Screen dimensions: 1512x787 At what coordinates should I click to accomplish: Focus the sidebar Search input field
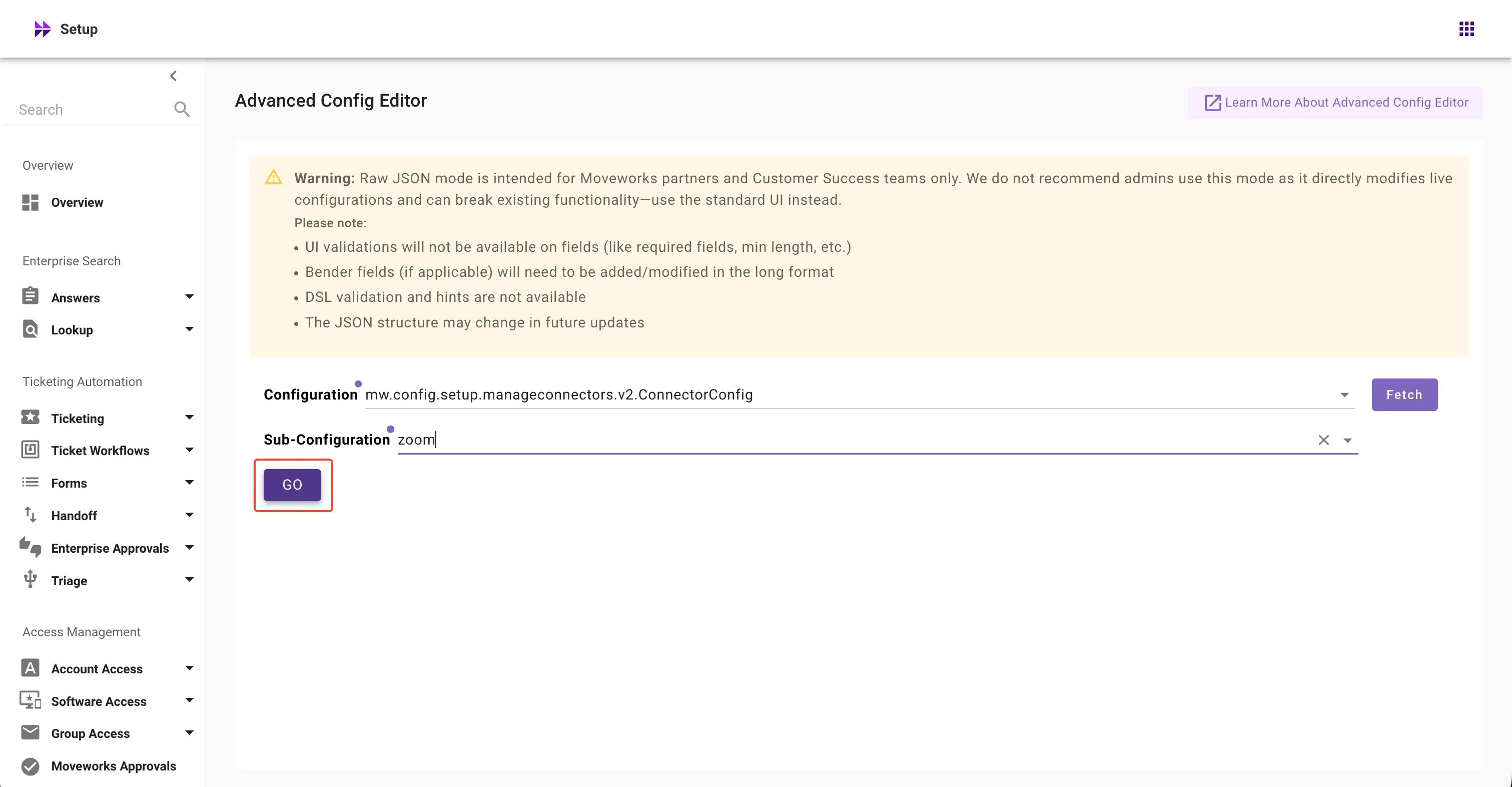91,110
